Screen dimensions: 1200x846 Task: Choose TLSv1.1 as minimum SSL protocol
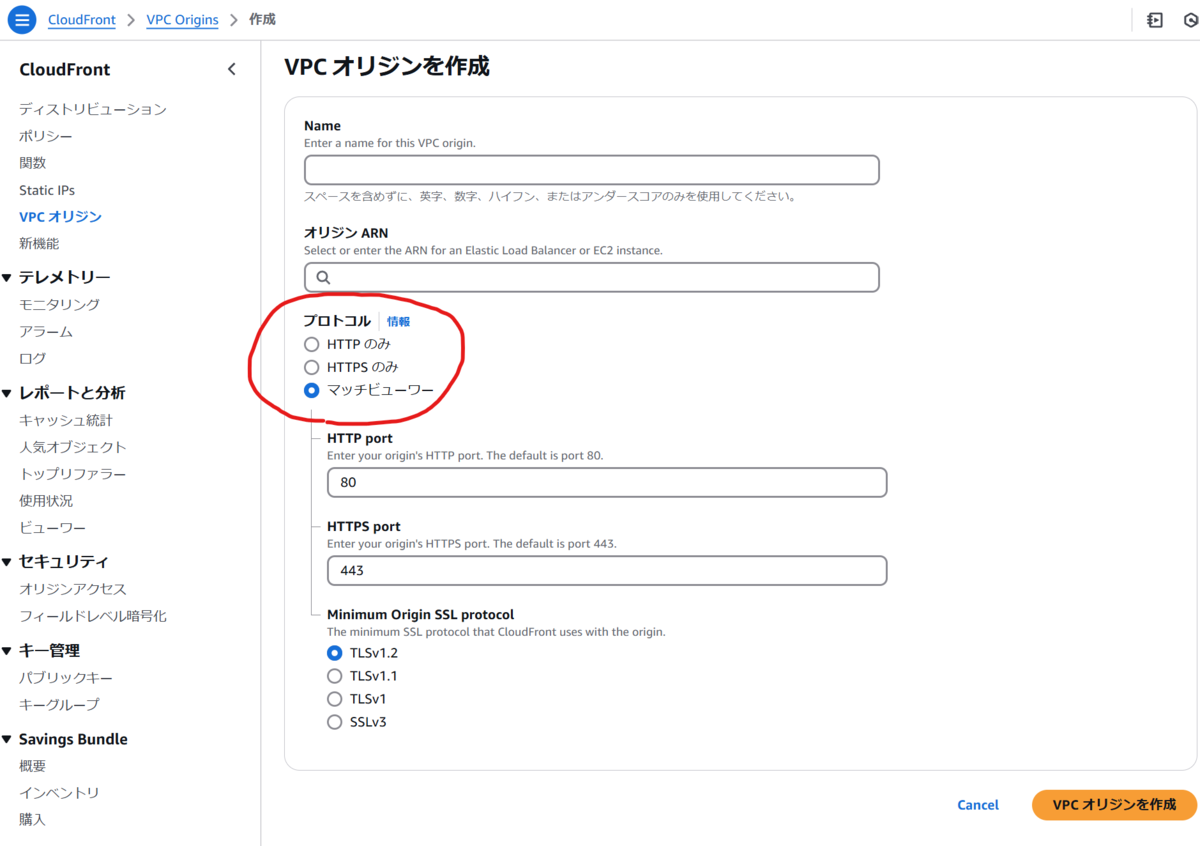[335, 675]
